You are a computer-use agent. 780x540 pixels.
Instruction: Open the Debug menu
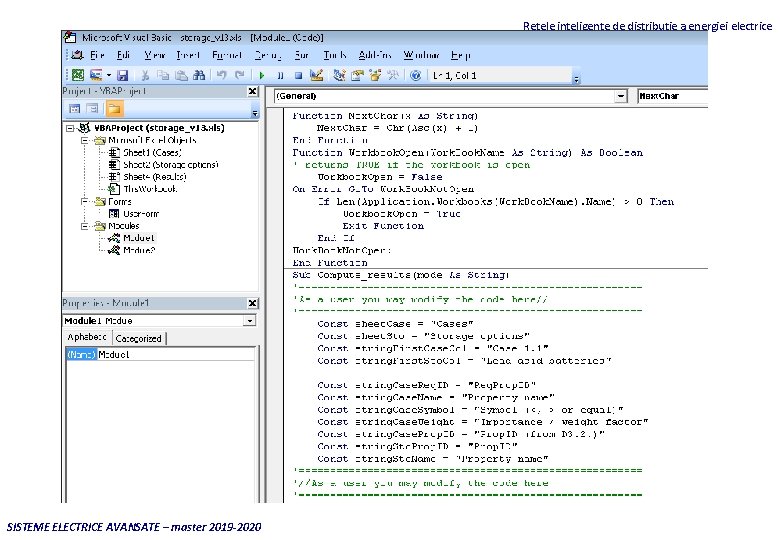click(268, 55)
